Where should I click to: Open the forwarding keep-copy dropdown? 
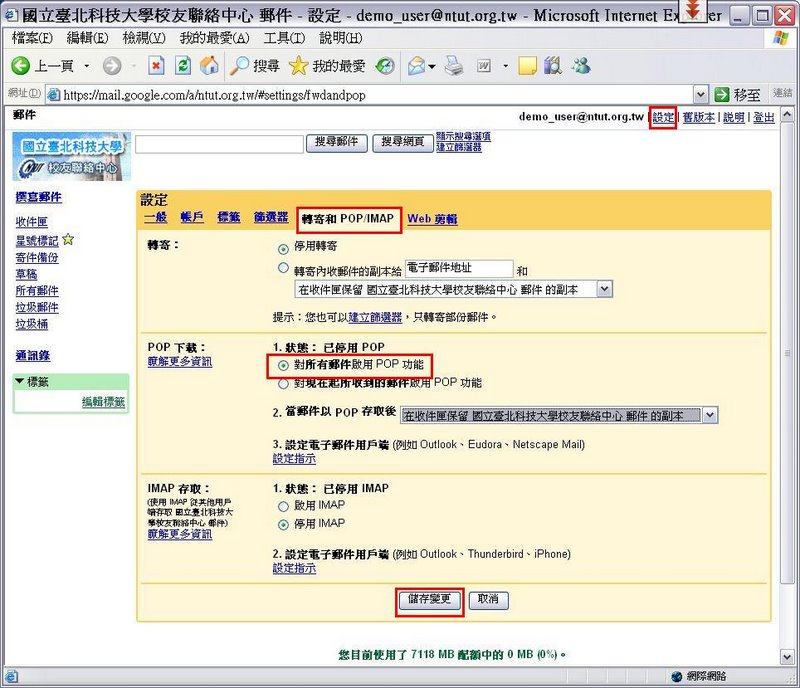tap(453, 289)
